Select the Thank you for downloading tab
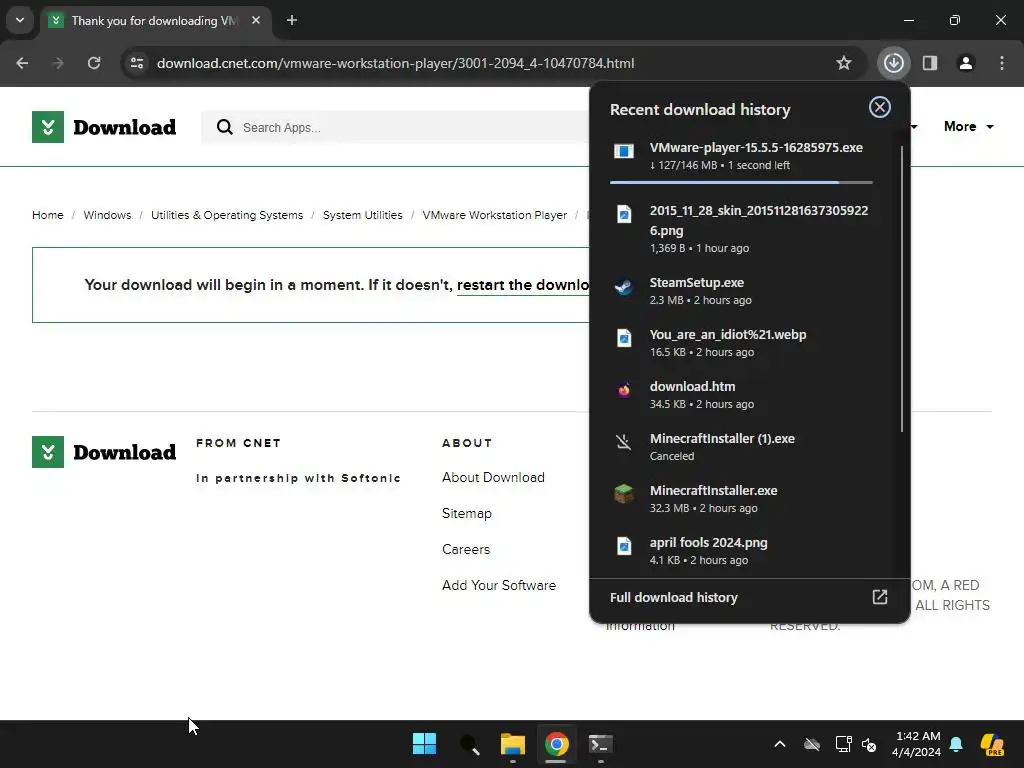1024x768 pixels. tap(154, 21)
